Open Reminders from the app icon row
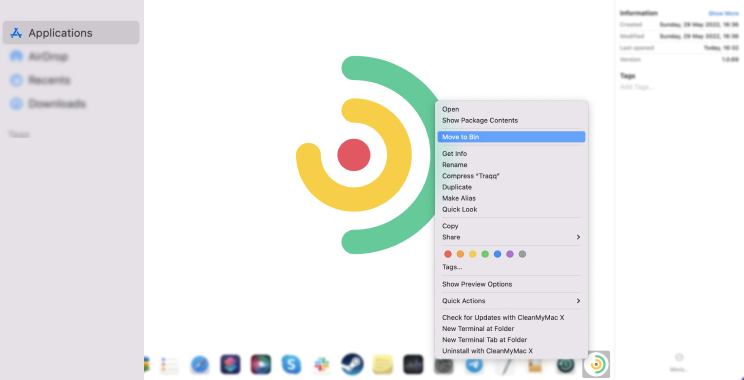This screenshot has height=380, width=744. [169, 365]
